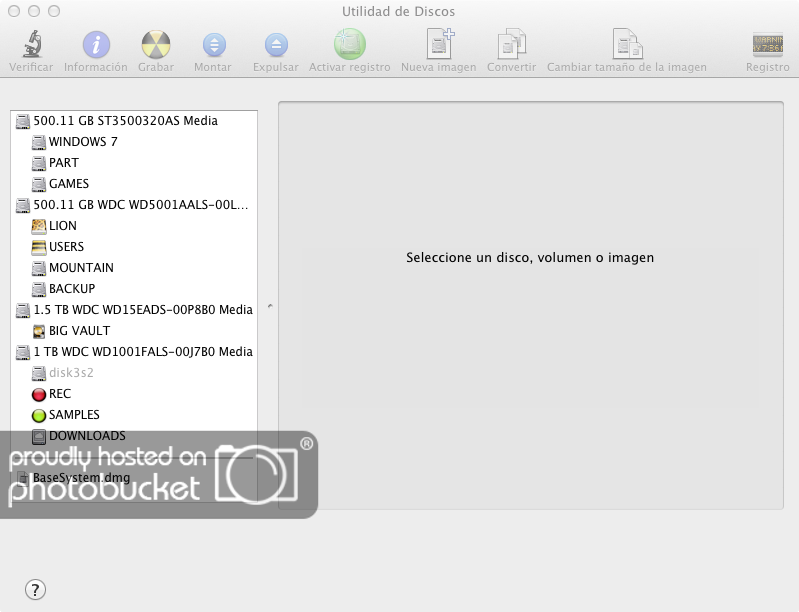Click the Grabar burn icon
Viewport: 799px width, 612px height.
click(155, 44)
